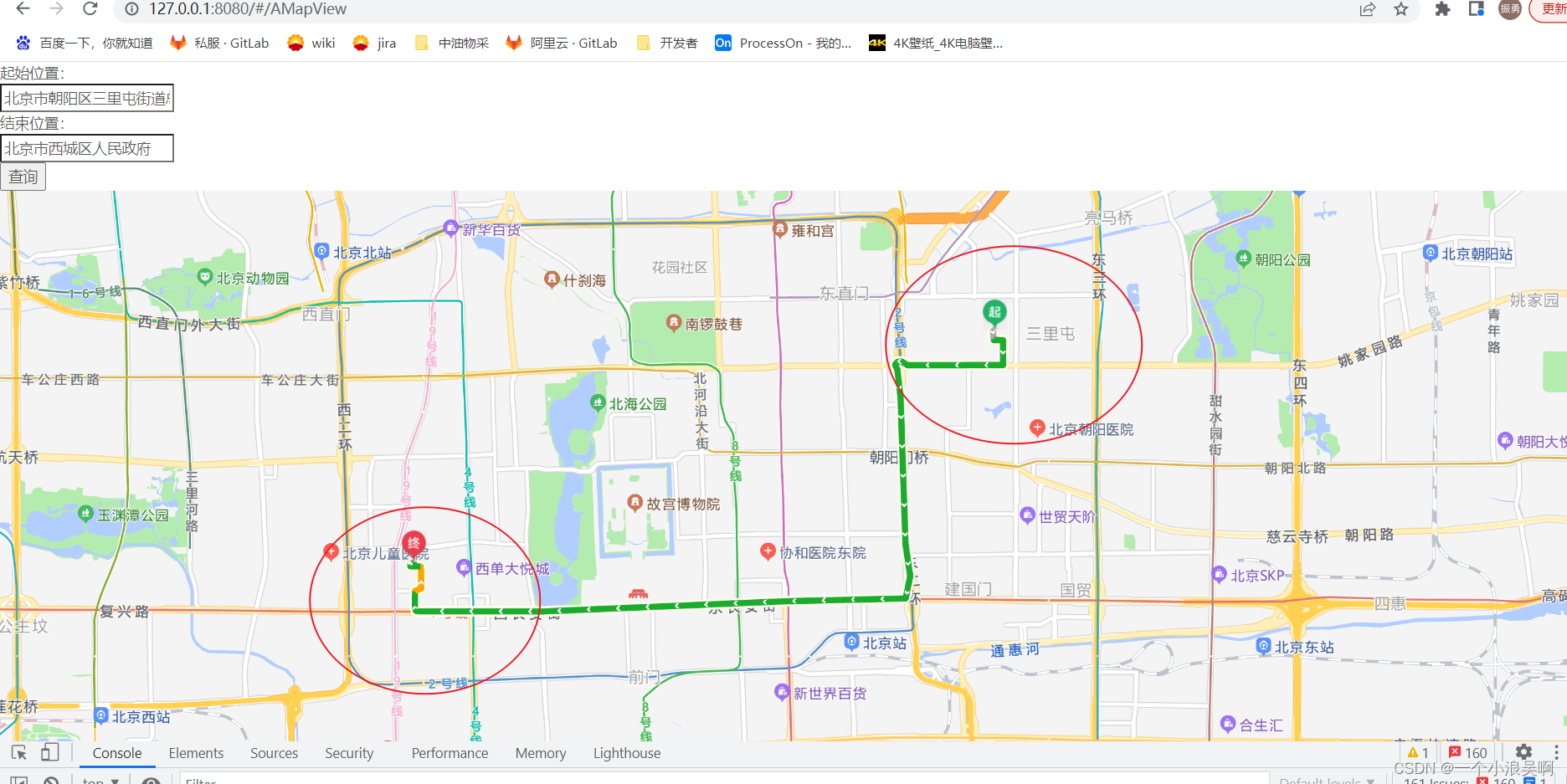Open the 中油物采 bookmark folder
This screenshot has width=1567, height=784.
point(452,43)
